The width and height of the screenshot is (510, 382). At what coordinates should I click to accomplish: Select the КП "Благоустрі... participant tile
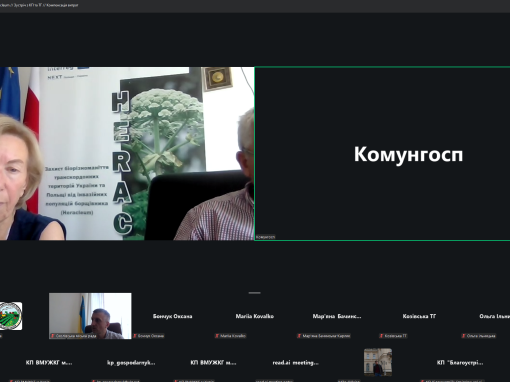(x=460, y=362)
